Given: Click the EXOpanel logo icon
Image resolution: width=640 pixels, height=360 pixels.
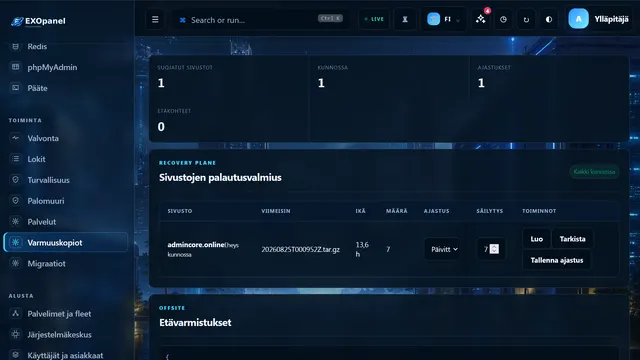Looking at the screenshot, I should 17,21.
